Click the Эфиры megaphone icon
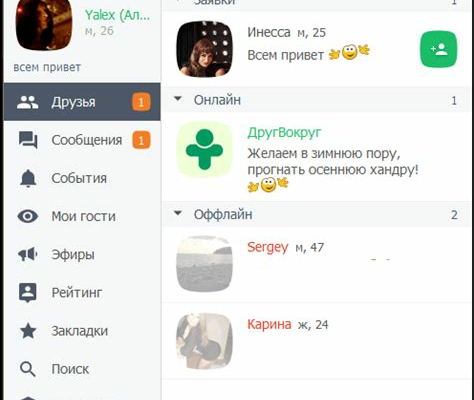The width and height of the screenshot is (474, 400). coord(28,254)
